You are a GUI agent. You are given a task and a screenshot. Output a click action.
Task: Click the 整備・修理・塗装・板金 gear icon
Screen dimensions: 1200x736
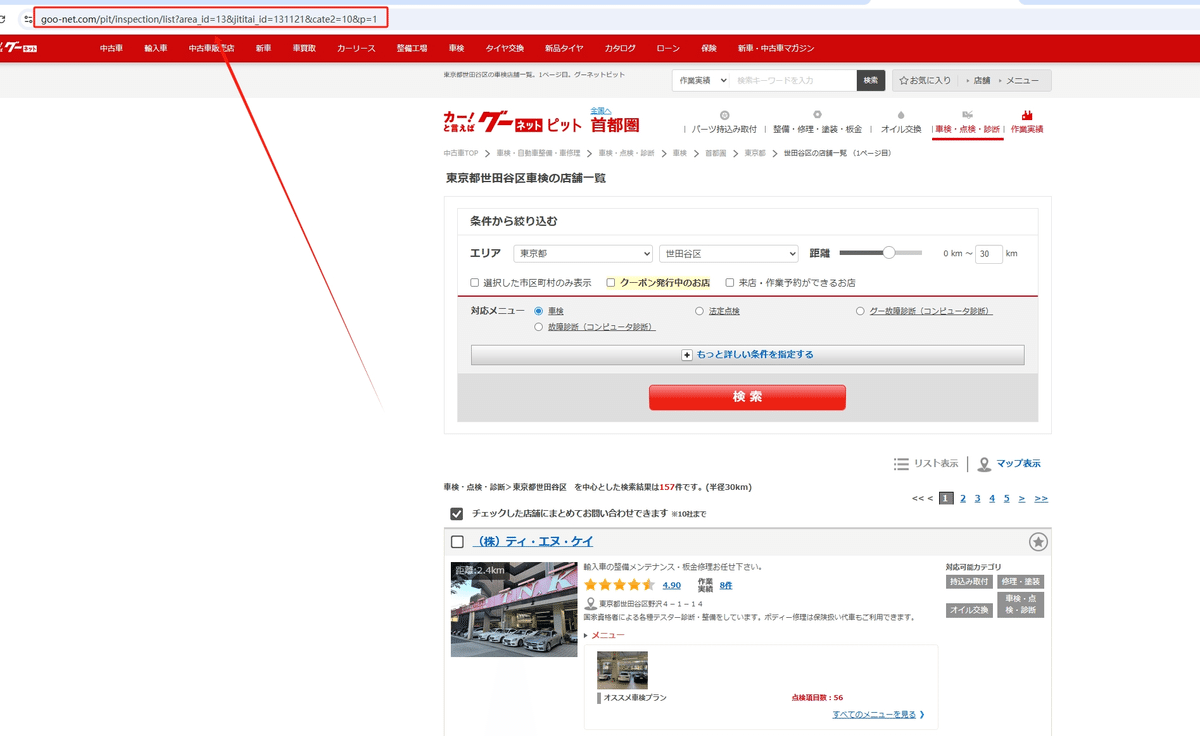click(817, 115)
